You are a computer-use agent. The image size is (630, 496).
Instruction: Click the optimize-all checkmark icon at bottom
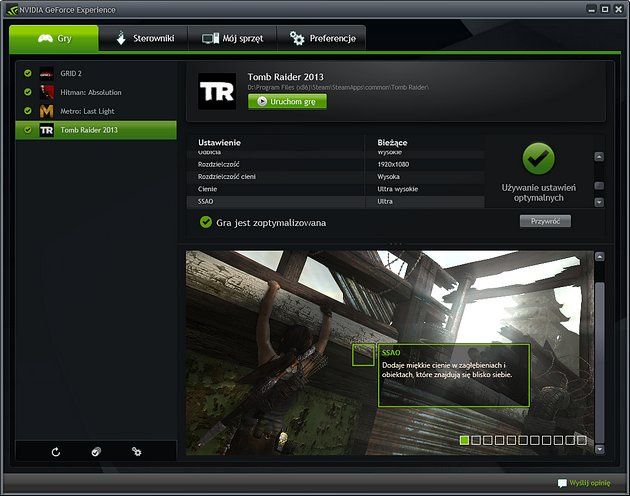point(96,452)
